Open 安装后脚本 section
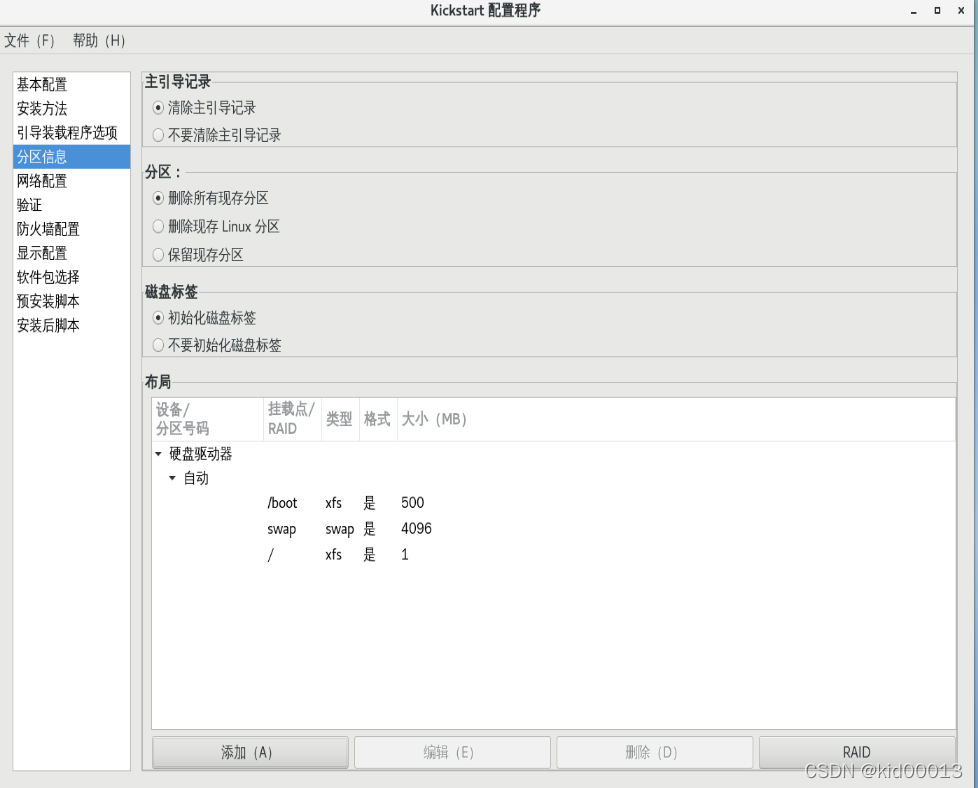Viewport: 978px width, 788px height. [71, 325]
